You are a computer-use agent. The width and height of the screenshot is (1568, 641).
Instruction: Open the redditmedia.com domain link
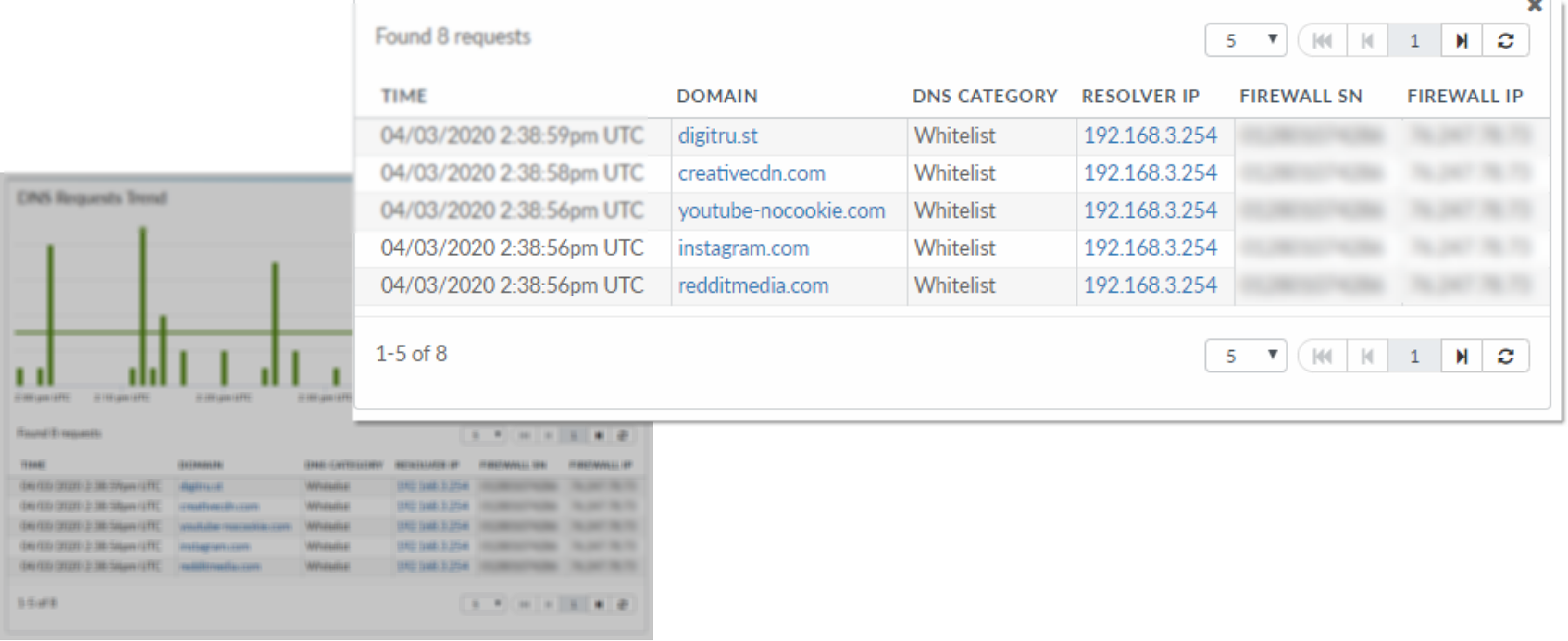coord(753,286)
